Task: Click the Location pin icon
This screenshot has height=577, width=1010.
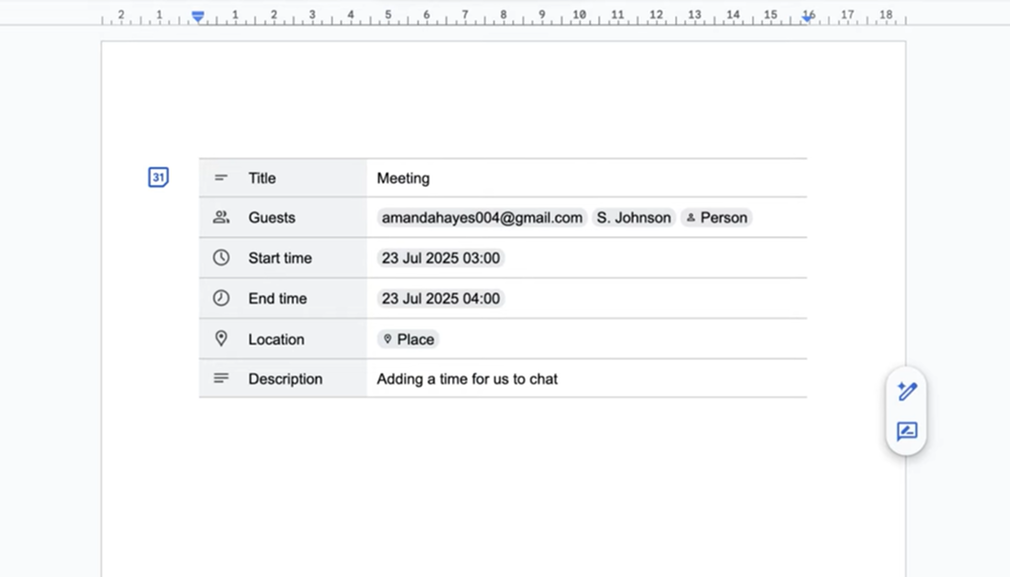Action: (x=222, y=338)
